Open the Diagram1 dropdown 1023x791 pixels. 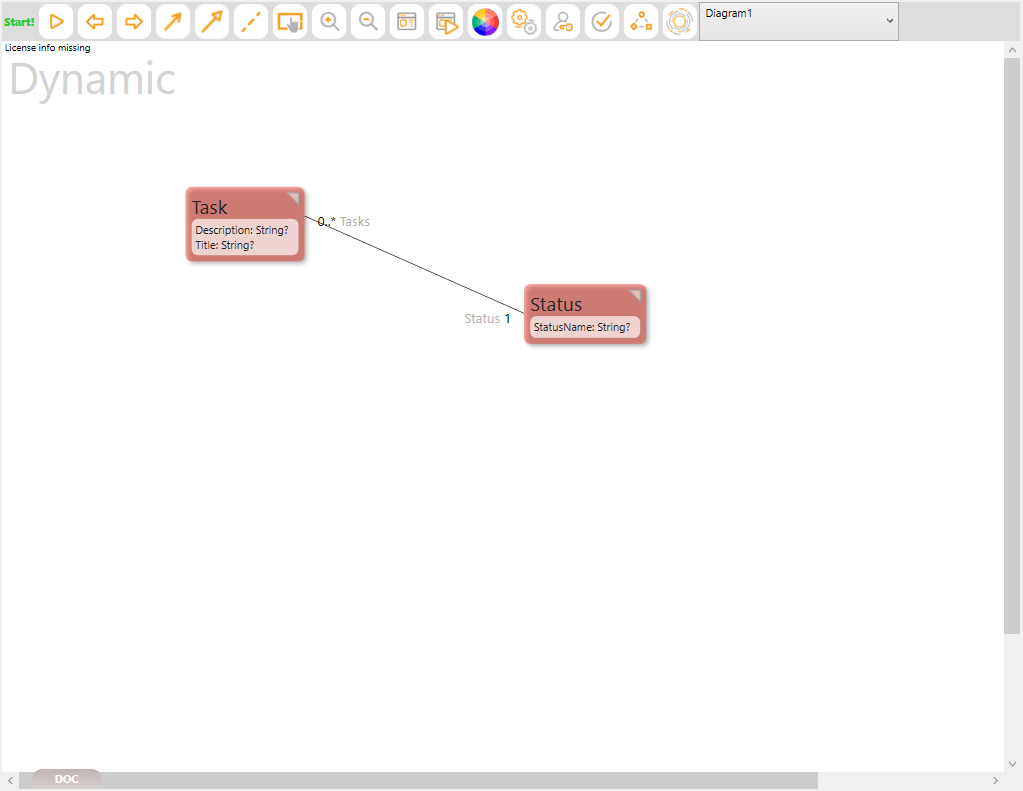coord(799,21)
